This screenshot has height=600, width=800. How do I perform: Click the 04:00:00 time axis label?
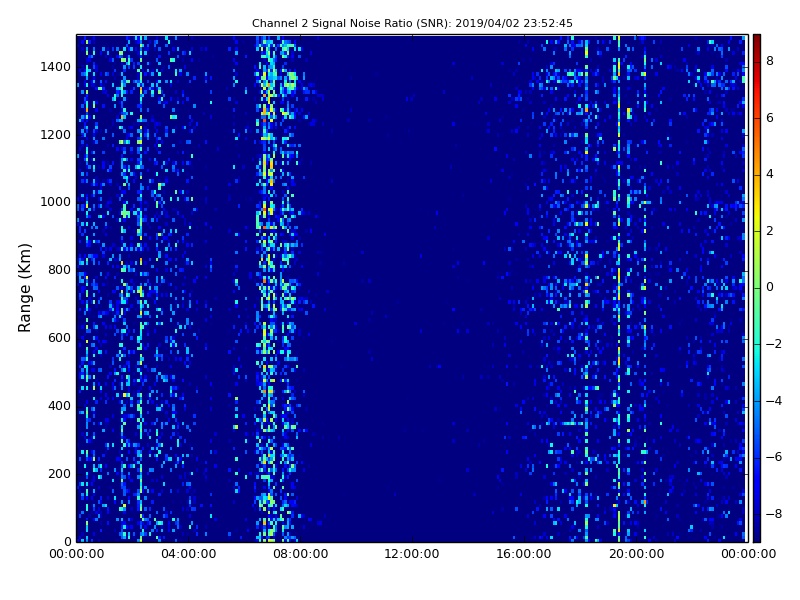tap(188, 554)
